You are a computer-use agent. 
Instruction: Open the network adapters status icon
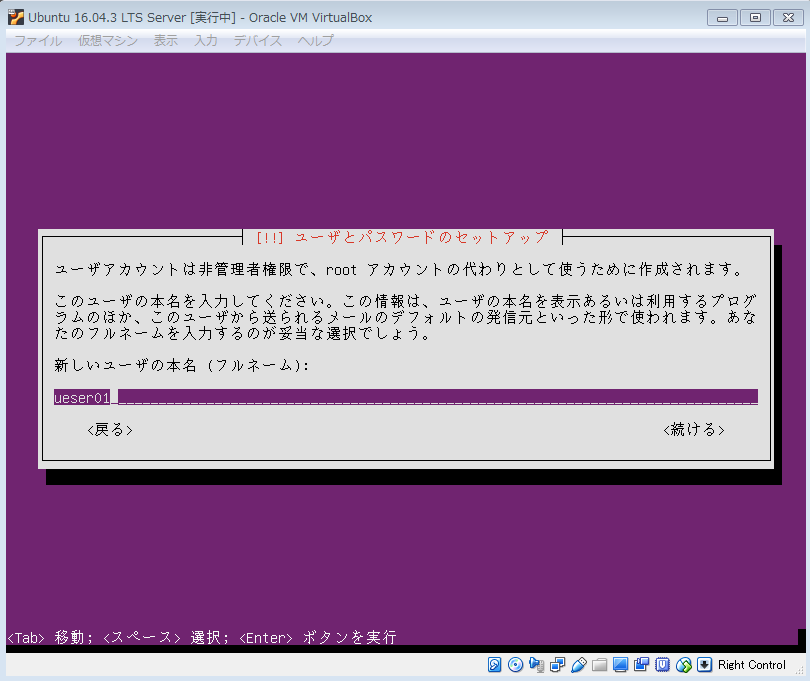(558, 665)
